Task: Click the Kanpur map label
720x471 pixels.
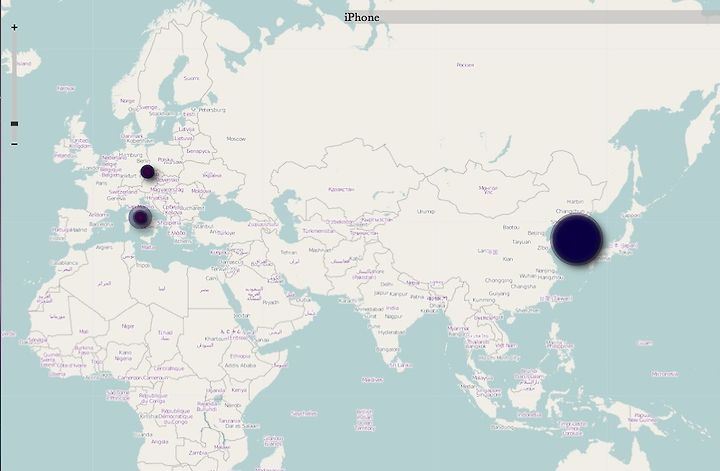Action: [x=399, y=293]
